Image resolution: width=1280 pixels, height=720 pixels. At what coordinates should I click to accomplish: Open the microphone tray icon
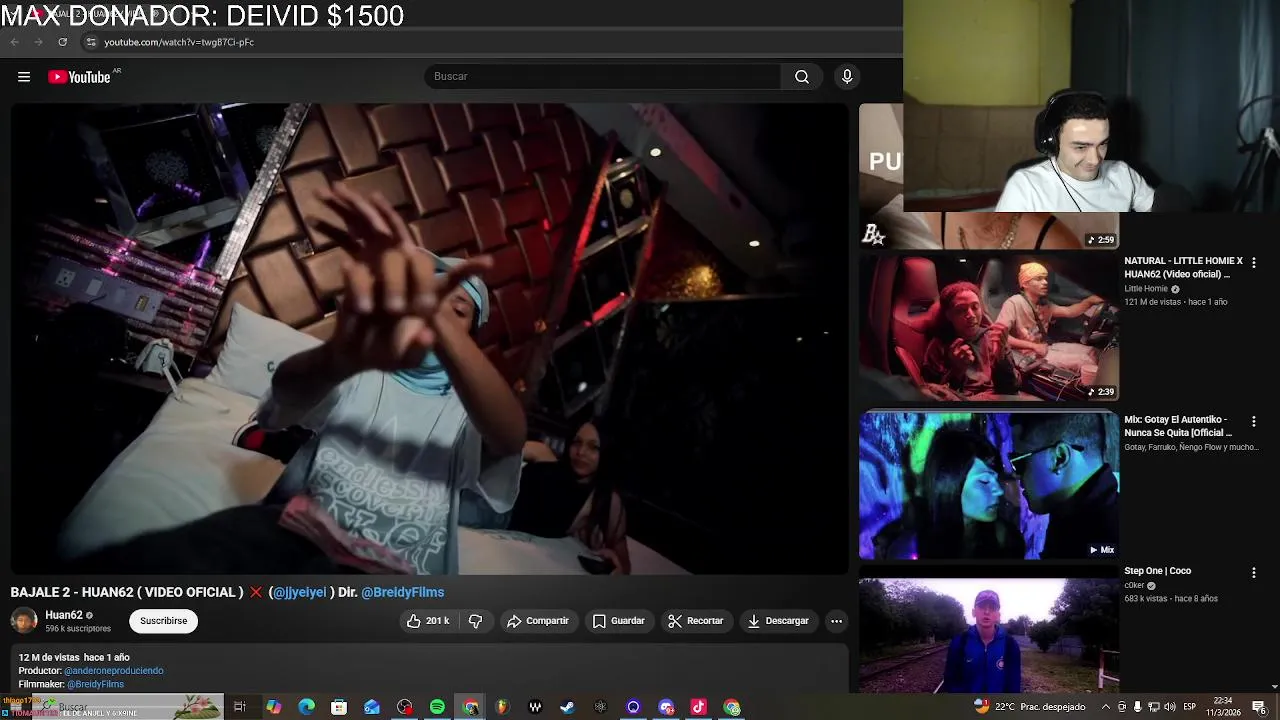coord(1137,707)
